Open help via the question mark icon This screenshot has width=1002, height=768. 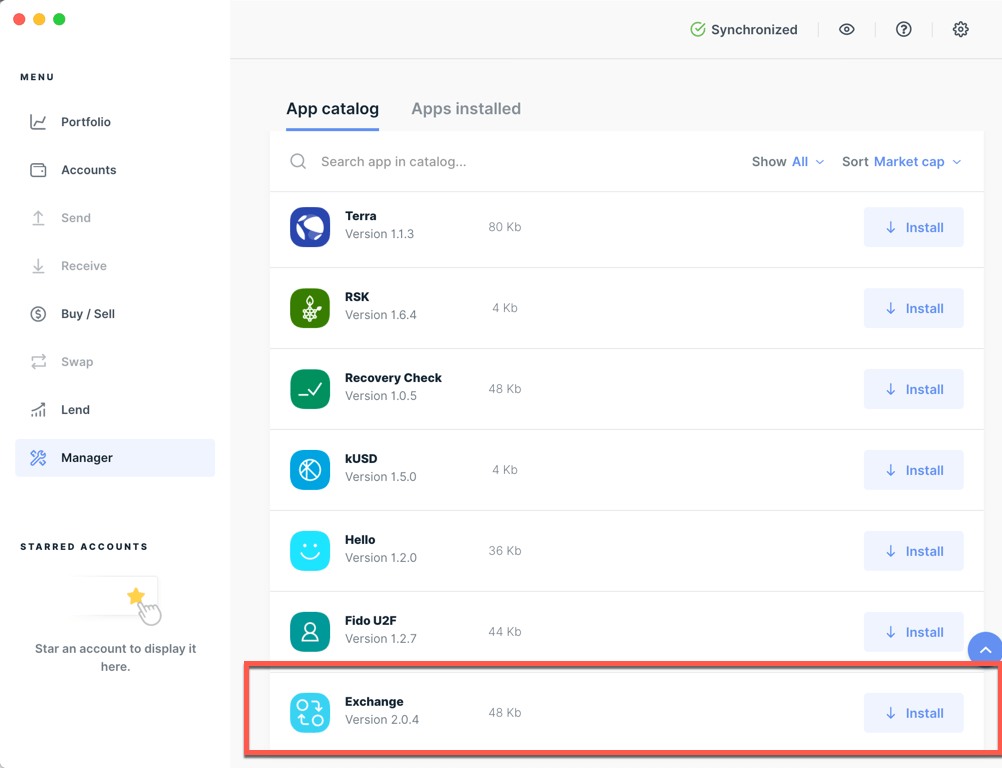coord(904,29)
